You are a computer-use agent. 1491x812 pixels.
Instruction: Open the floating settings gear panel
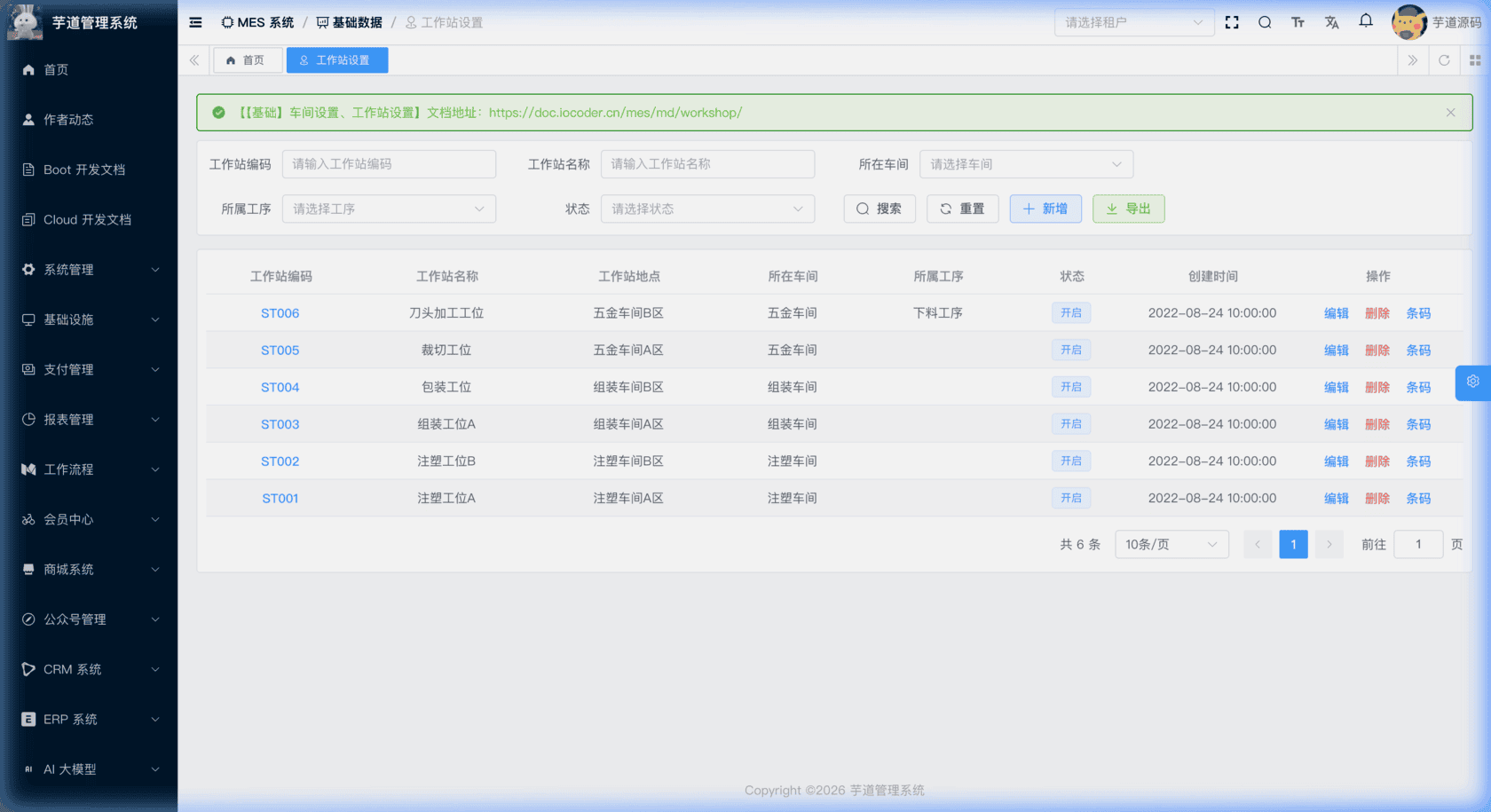(1472, 382)
